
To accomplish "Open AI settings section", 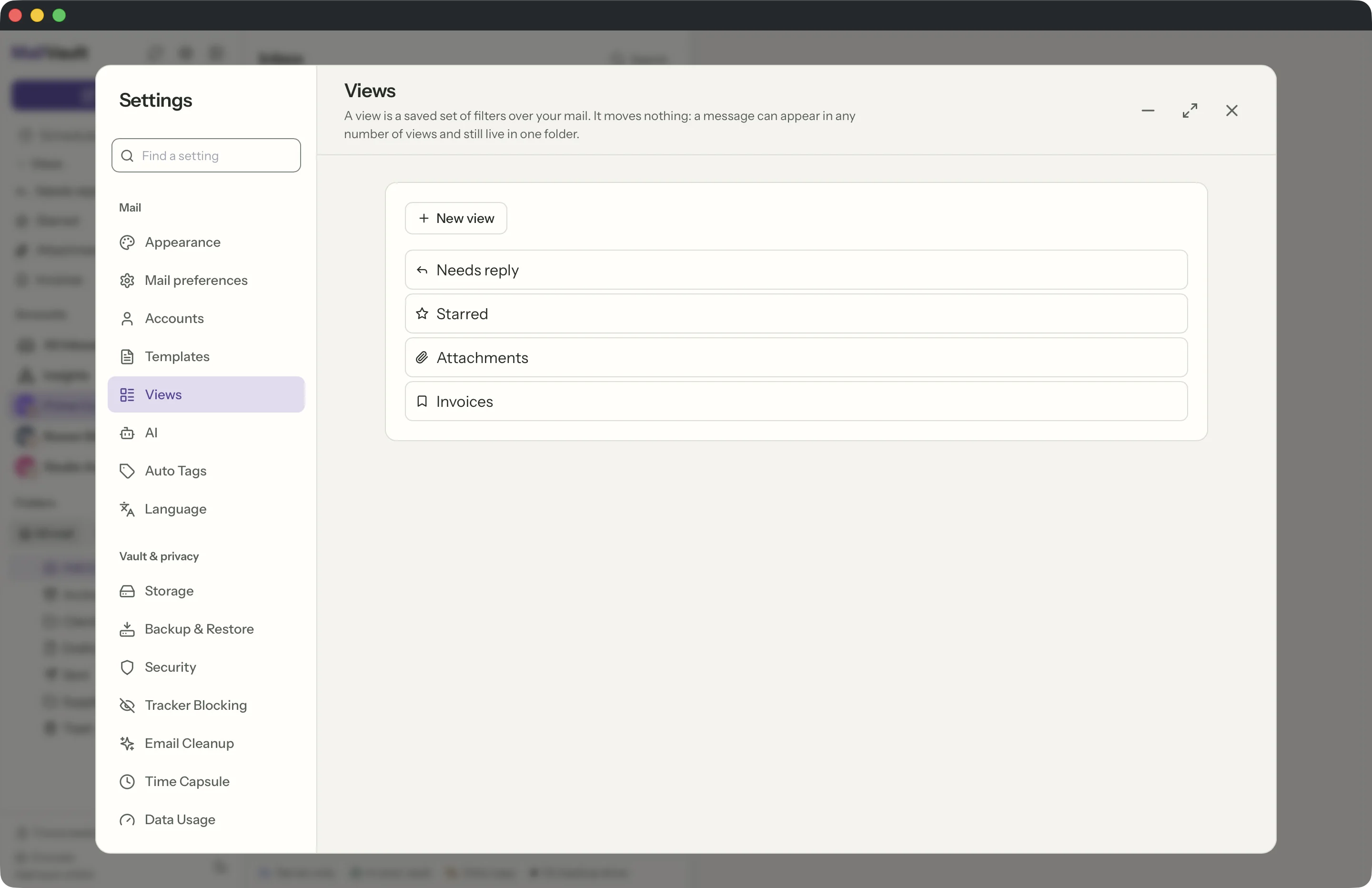I will (x=206, y=433).
